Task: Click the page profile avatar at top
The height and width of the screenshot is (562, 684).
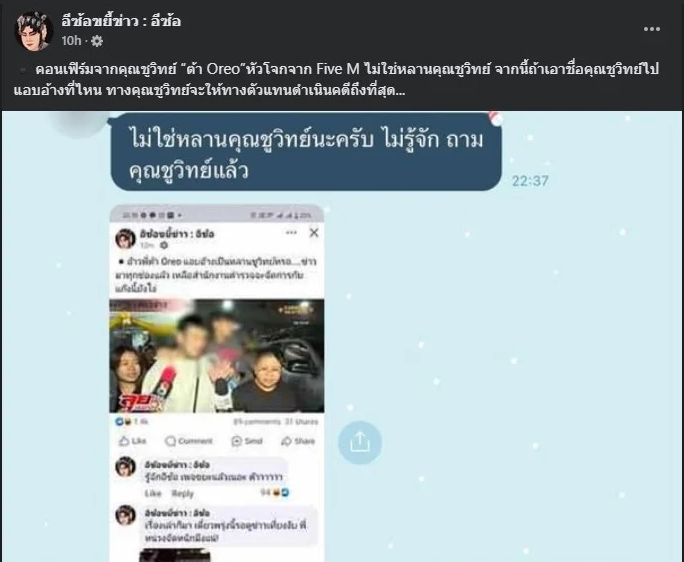Action: [x=33, y=31]
